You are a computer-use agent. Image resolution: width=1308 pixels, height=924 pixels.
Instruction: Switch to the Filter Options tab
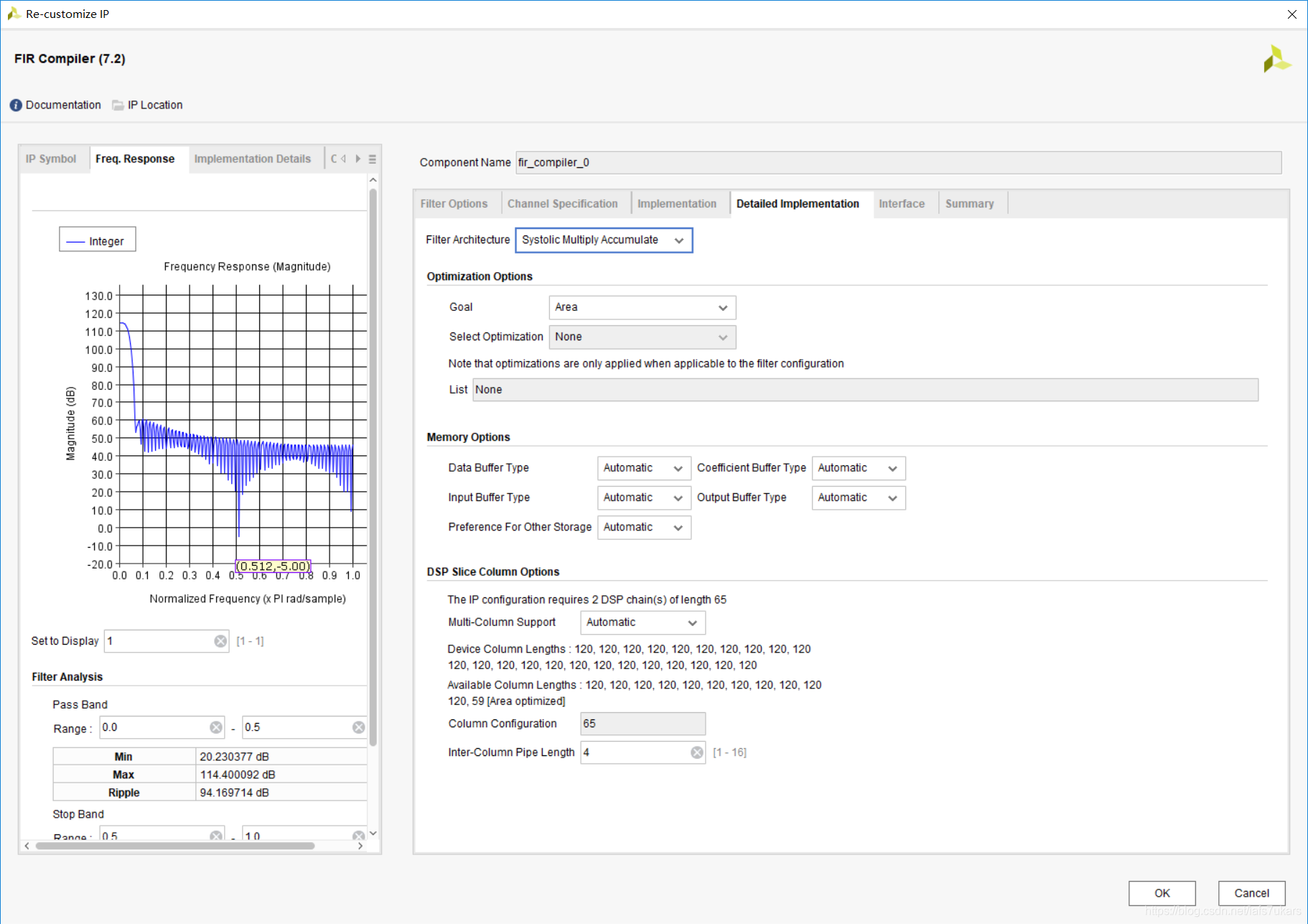pos(454,204)
